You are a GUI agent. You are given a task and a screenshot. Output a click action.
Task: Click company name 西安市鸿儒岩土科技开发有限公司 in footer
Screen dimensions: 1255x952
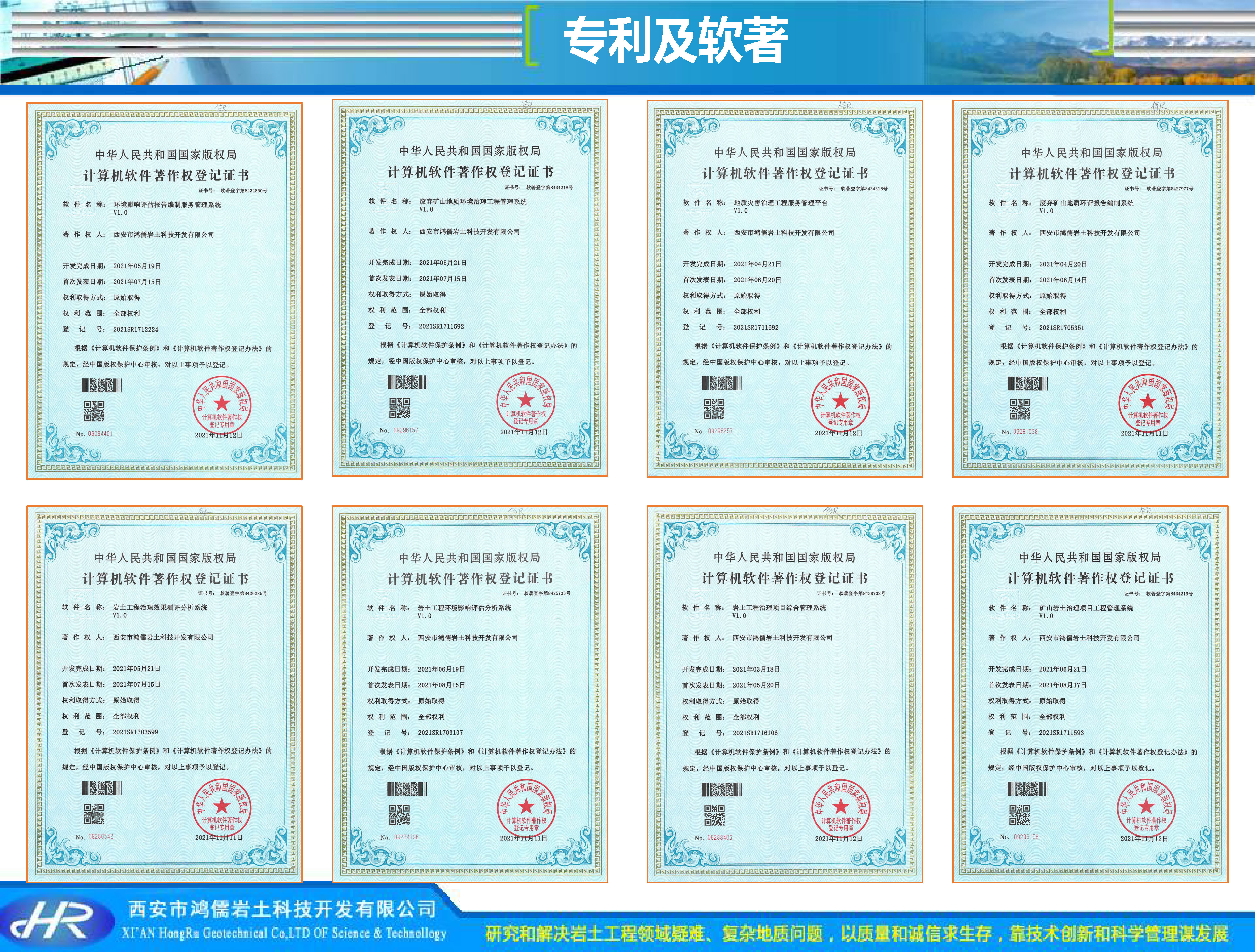[282, 909]
